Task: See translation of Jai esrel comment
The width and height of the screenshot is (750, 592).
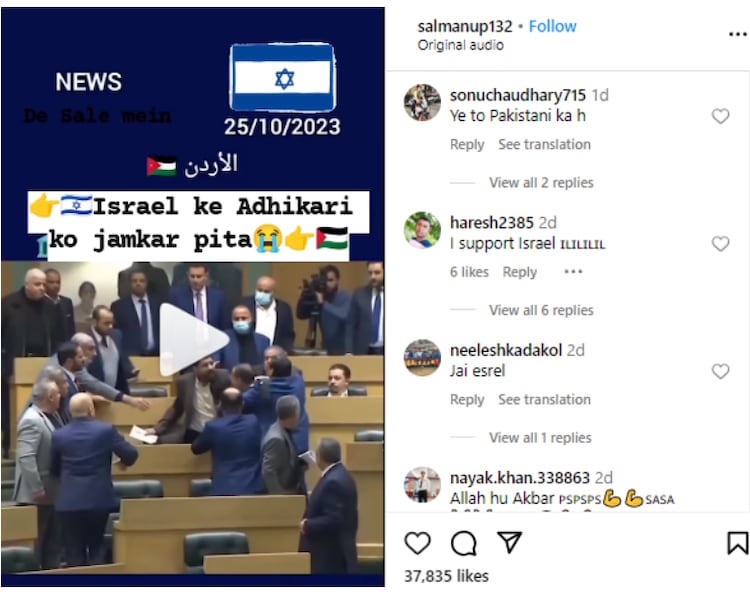Action: (x=544, y=399)
